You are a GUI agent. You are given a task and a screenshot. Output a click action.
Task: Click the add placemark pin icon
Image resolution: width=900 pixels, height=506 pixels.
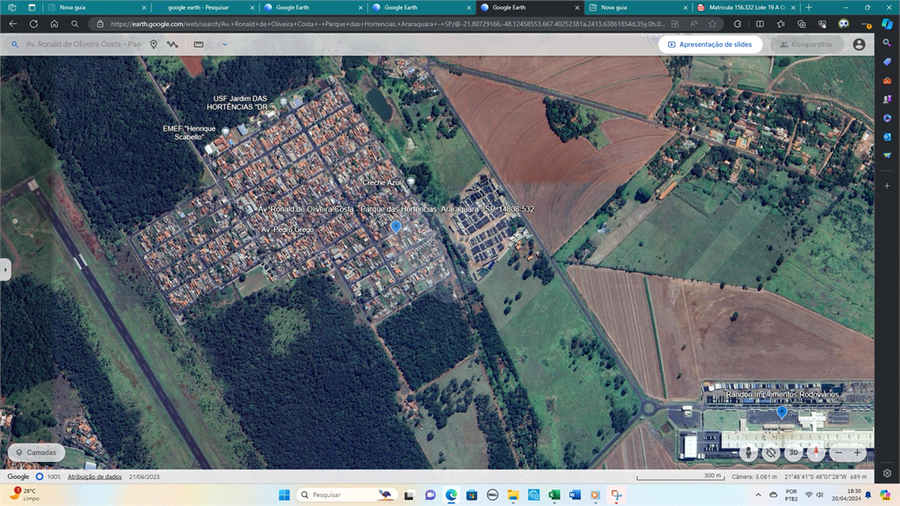(x=153, y=44)
